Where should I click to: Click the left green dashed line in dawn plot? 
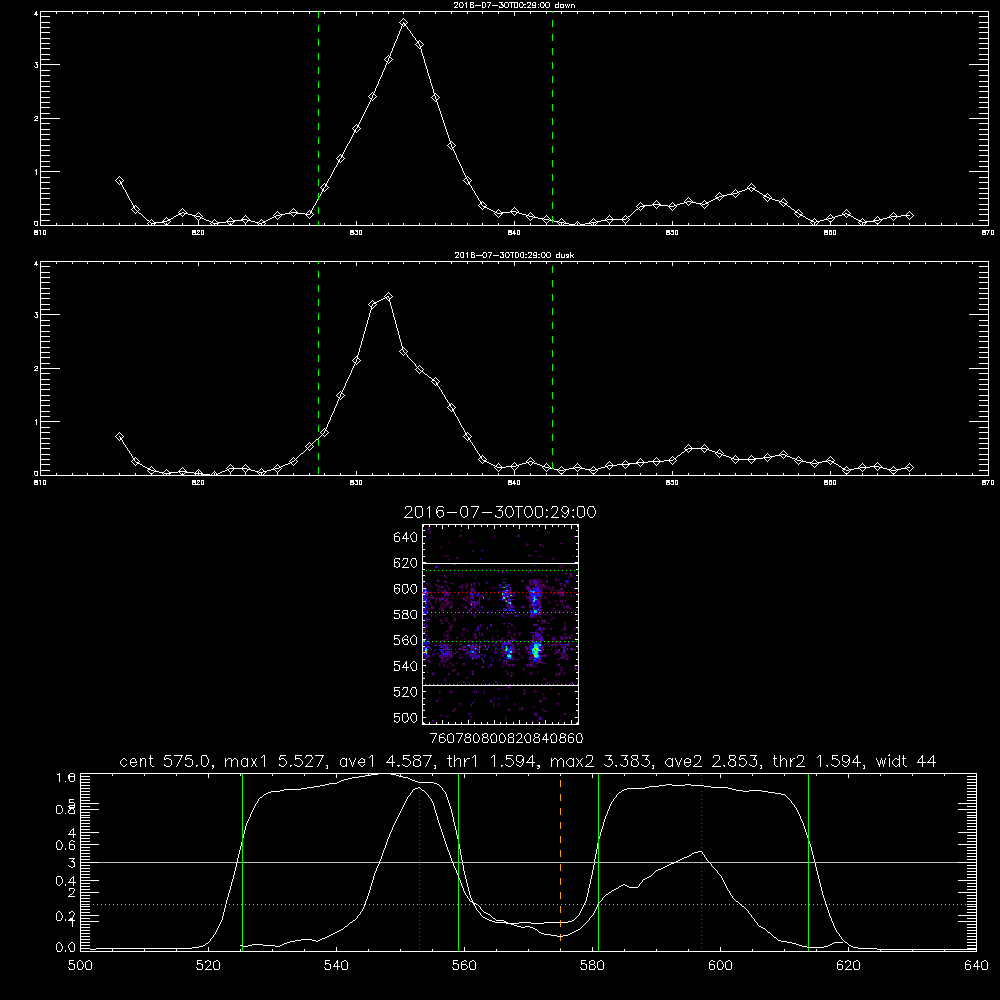point(318,119)
